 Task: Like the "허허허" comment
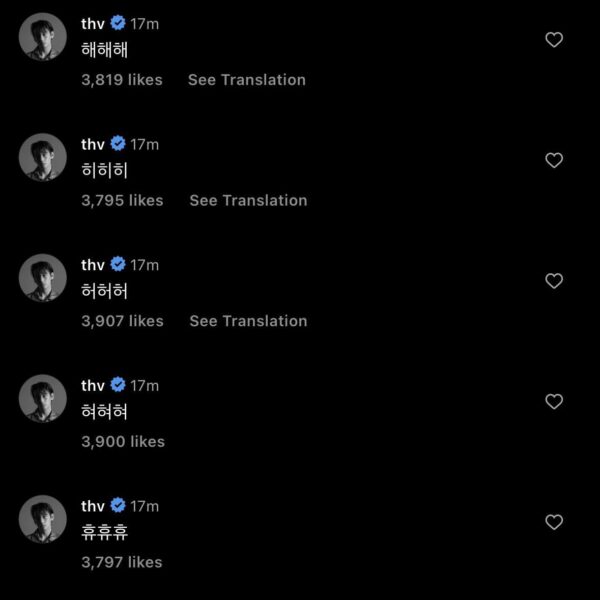(554, 281)
